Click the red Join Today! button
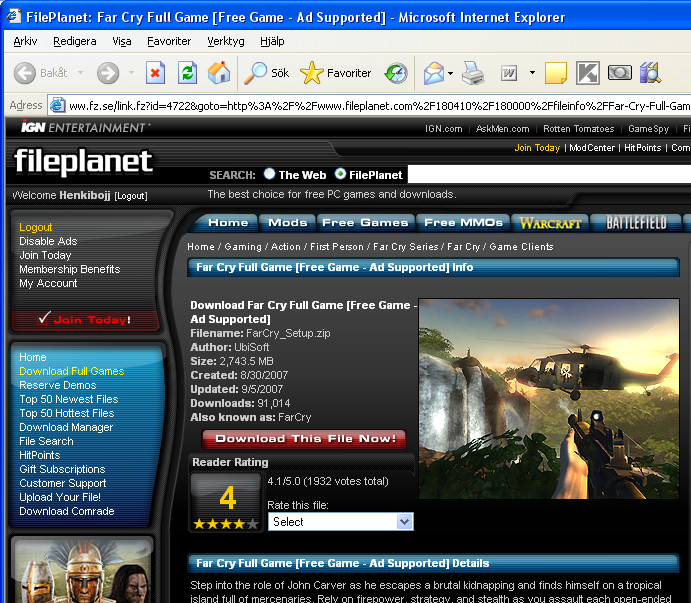 [x=85, y=320]
